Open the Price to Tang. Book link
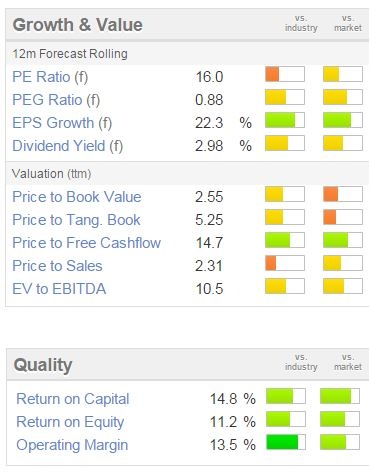This screenshot has width=369, height=475. 76,220
